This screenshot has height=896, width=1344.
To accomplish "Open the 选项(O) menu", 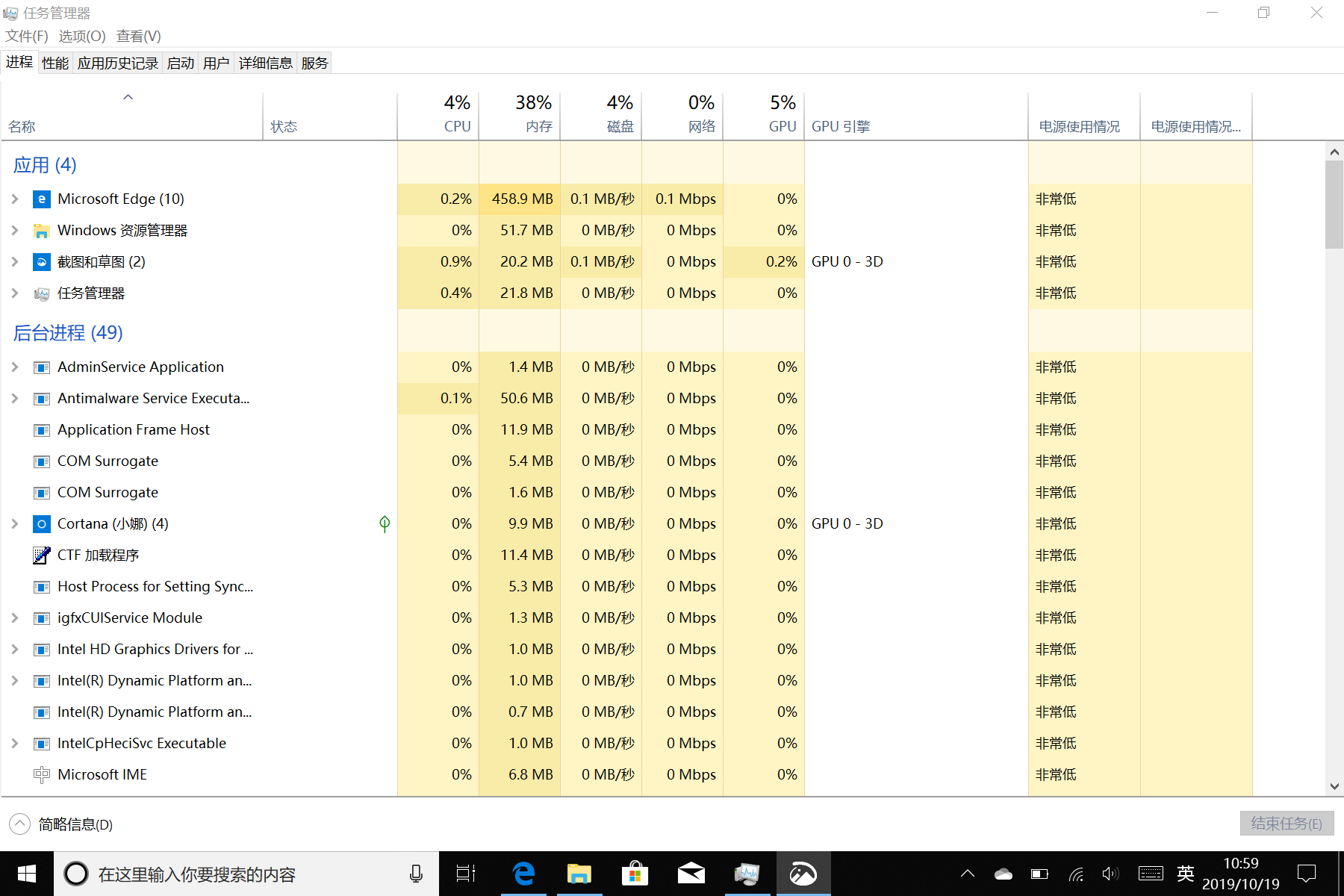I will click(82, 37).
